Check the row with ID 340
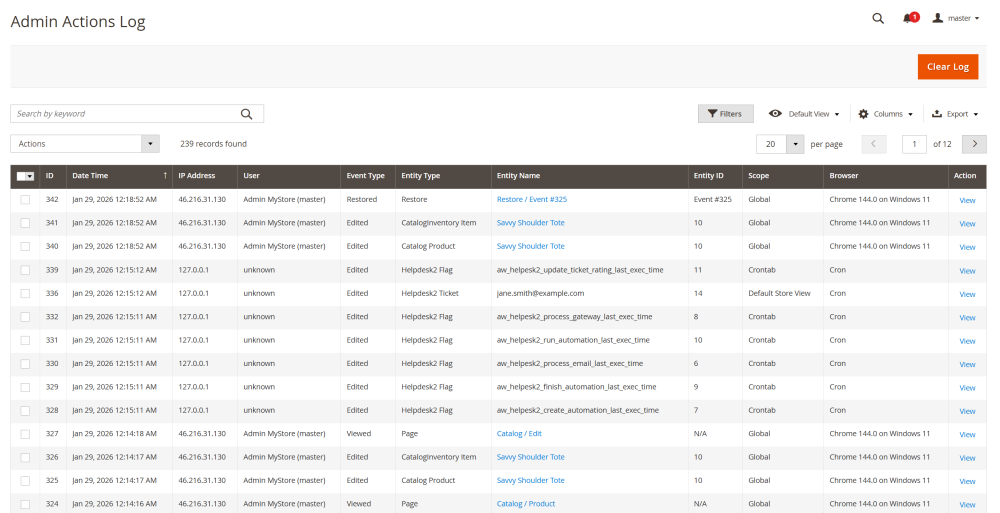The height and width of the screenshot is (513, 1000). [x=25, y=246]
